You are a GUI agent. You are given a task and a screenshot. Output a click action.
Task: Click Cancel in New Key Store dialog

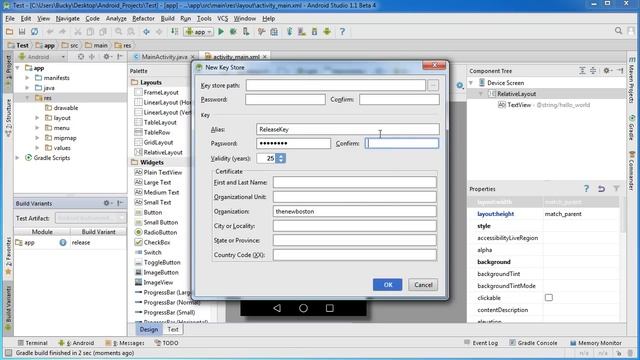point(423,284)
